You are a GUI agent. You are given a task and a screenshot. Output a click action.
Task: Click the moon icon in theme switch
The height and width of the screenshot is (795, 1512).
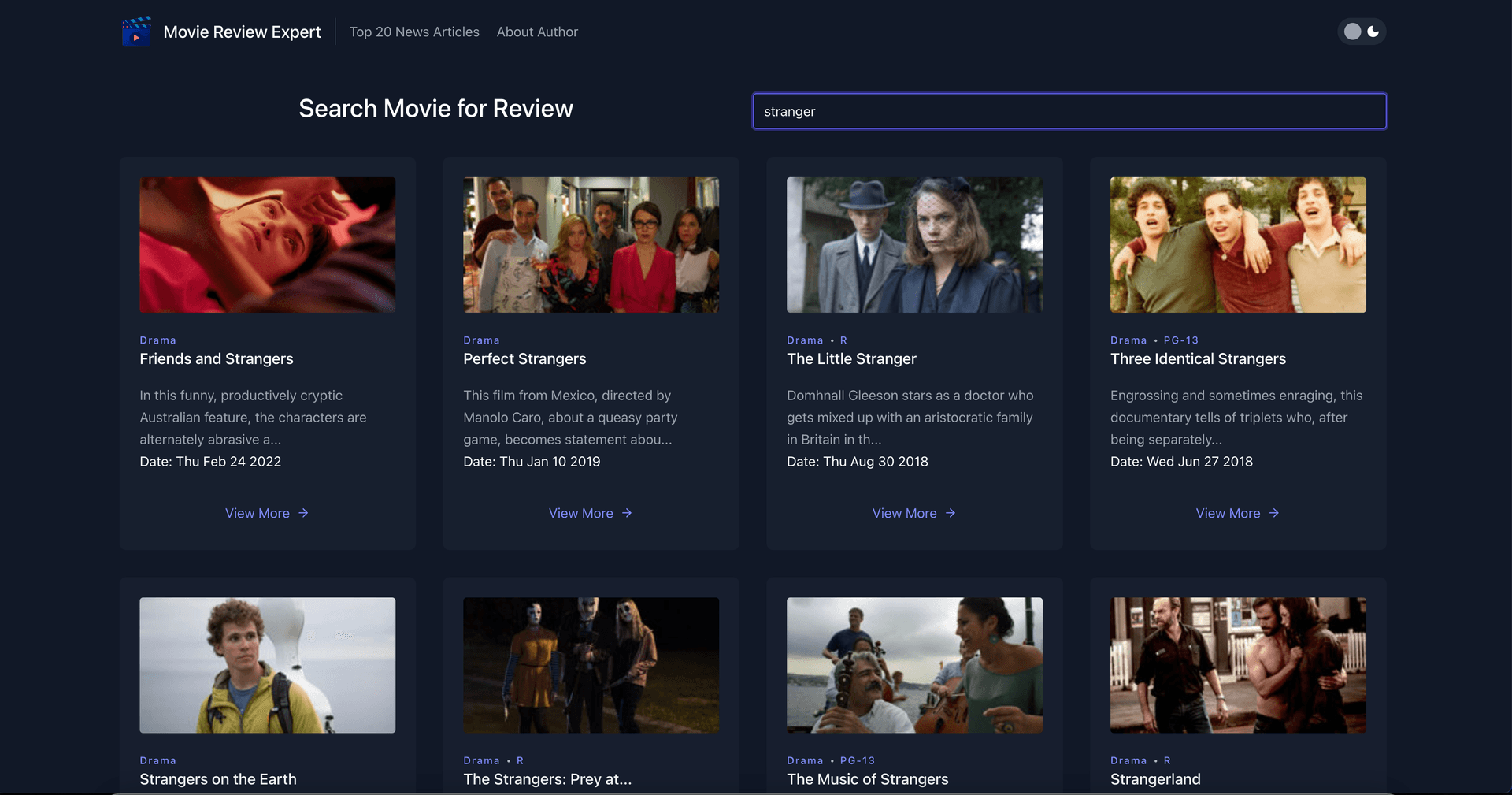1373,32
